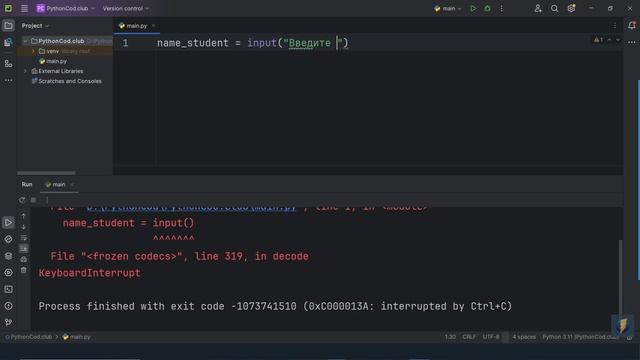Close the main.py editor tab
Viewport: 640px width, 360px height.
coord(153,26)
